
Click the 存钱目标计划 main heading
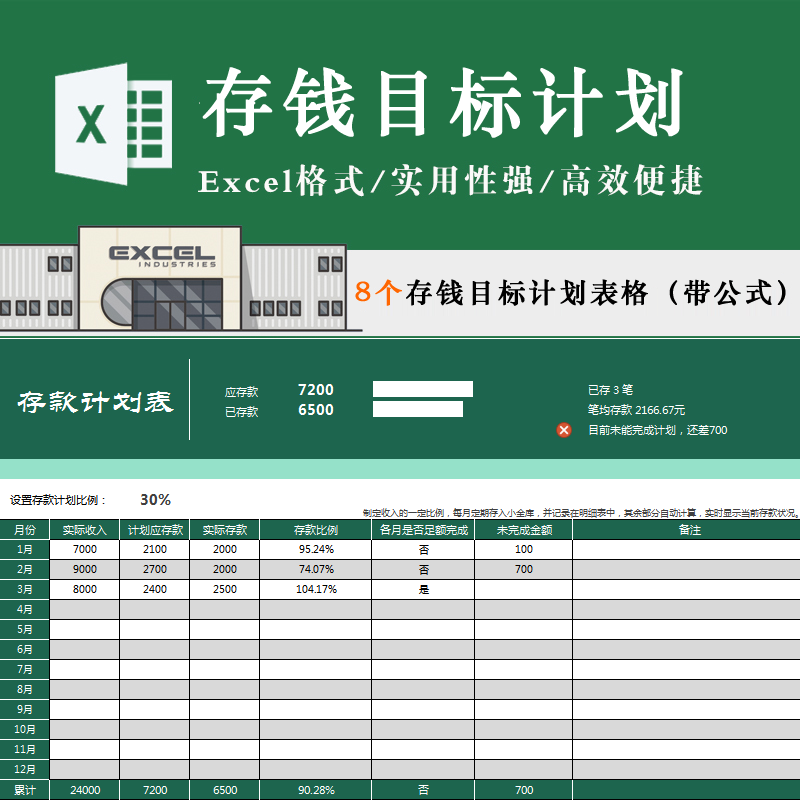[443, 103]
